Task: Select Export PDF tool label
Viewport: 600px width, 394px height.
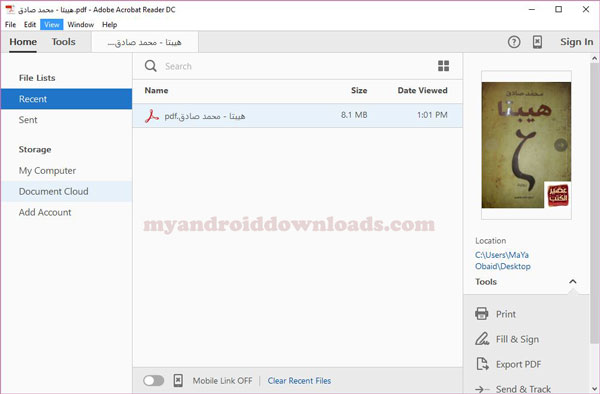Action: (x=518, y=364)
